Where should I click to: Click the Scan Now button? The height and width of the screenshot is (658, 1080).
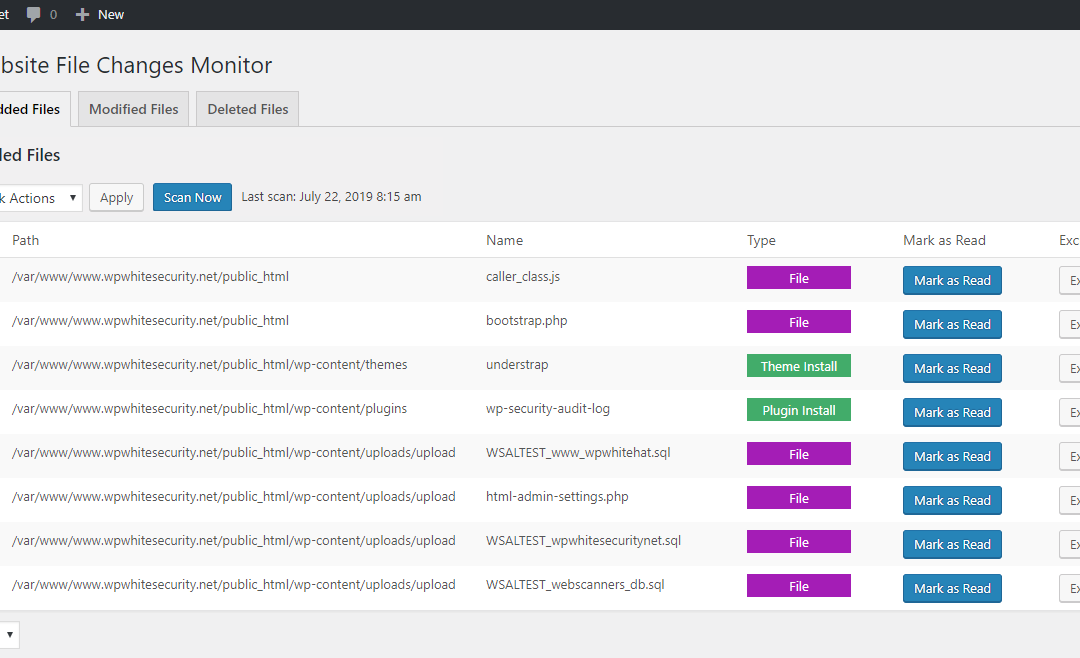pos(192,197)
